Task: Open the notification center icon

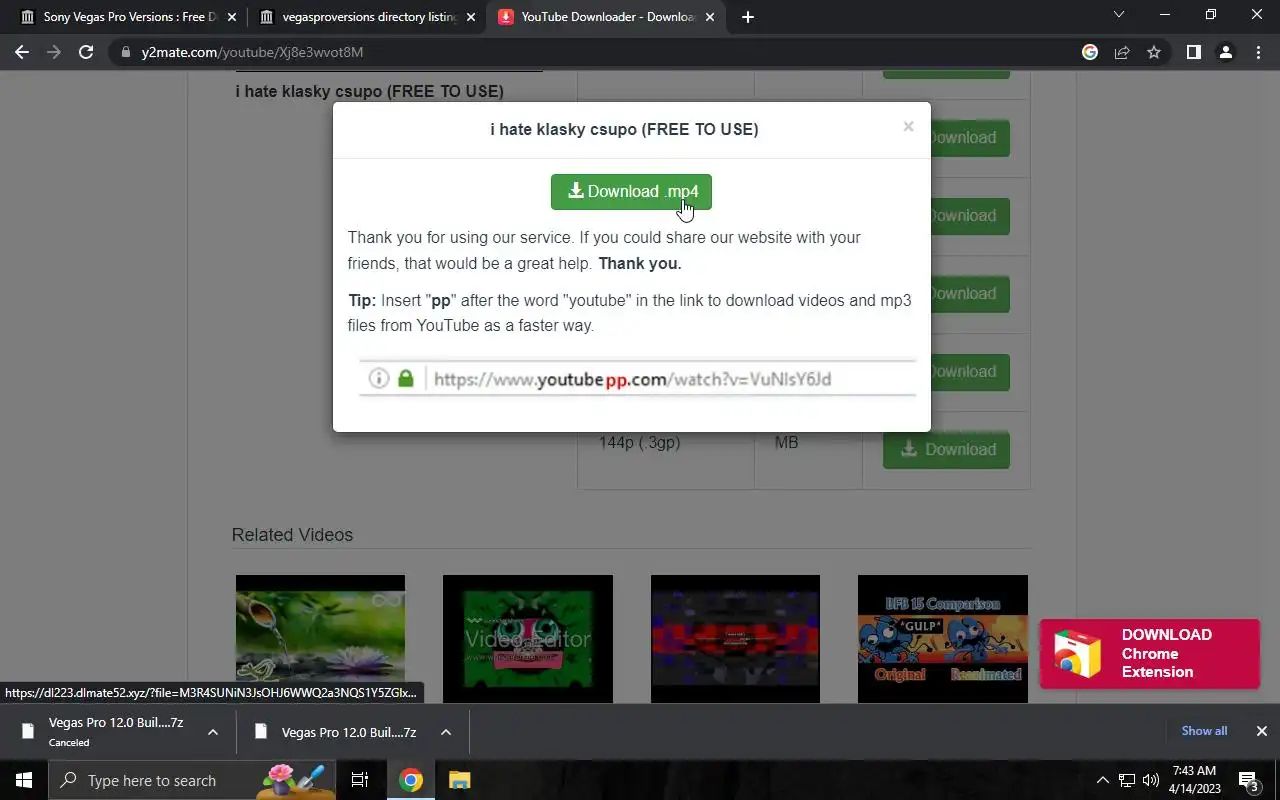Action: click(x=1249, y=780)
